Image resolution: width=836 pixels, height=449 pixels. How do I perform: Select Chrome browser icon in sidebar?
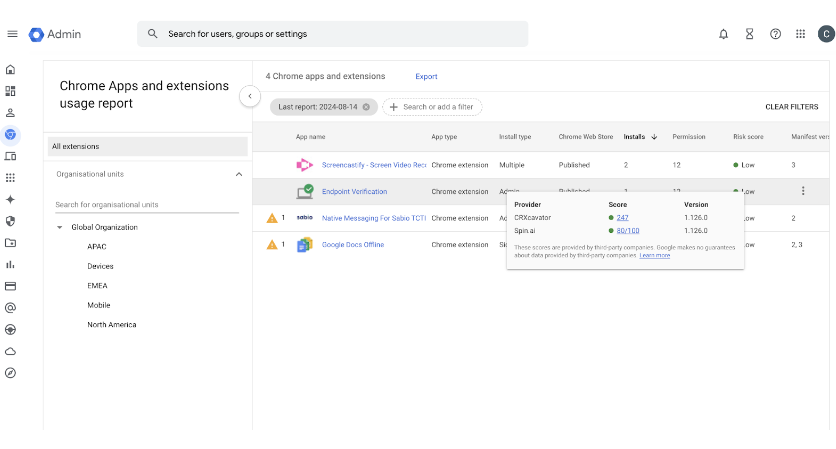[10, 134]
